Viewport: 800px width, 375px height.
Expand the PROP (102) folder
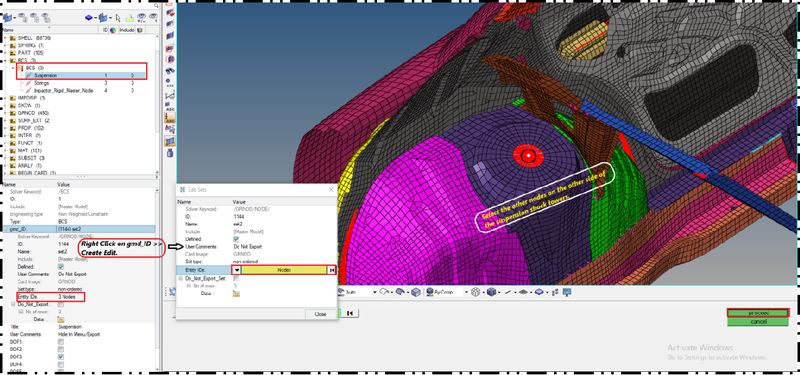pyautogui.click(x=6, y=128)
